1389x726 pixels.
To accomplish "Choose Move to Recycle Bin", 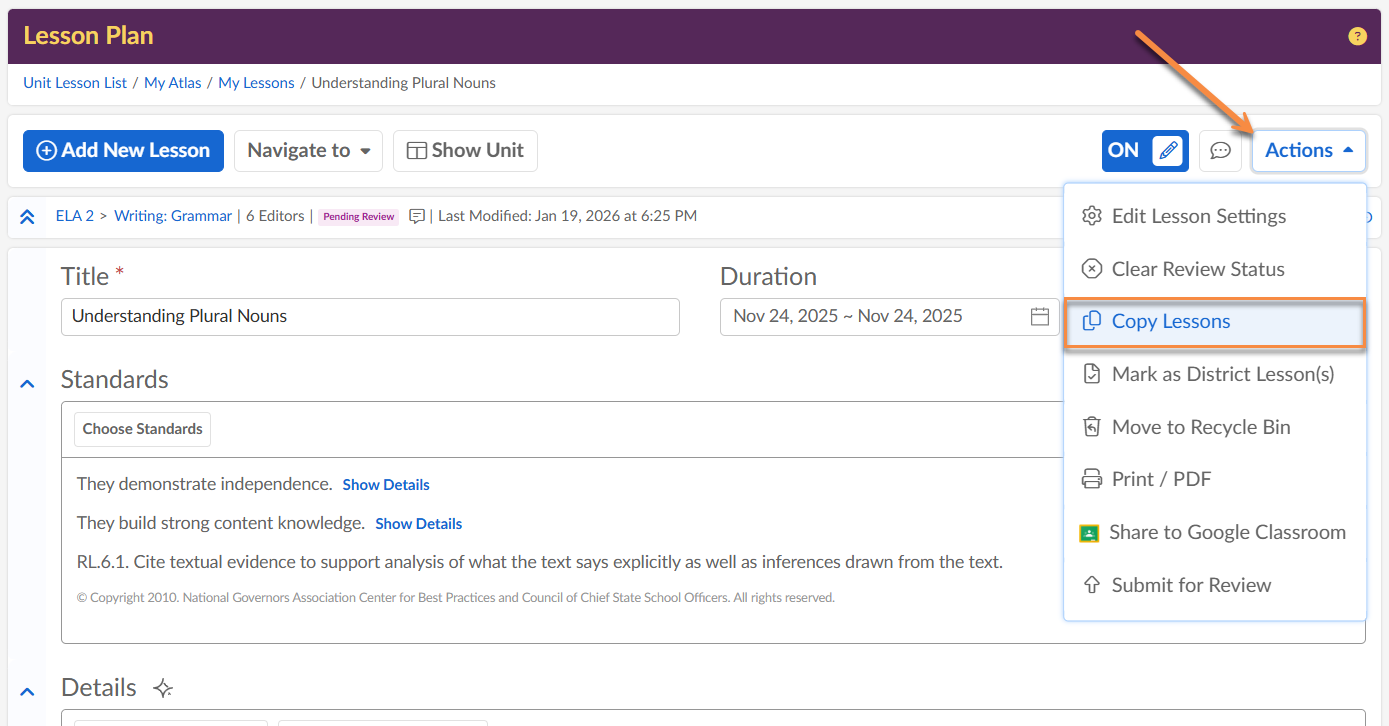I will point(1200,427).
